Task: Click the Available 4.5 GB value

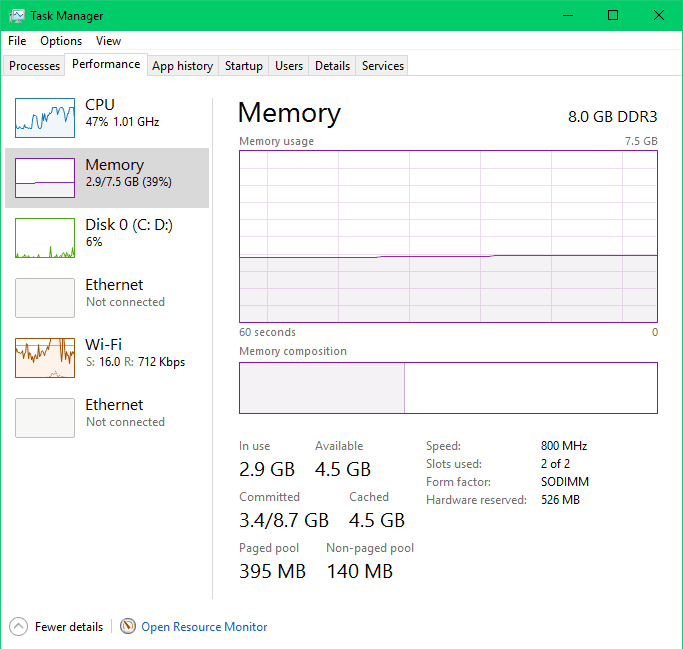Action: pos(343,469)
